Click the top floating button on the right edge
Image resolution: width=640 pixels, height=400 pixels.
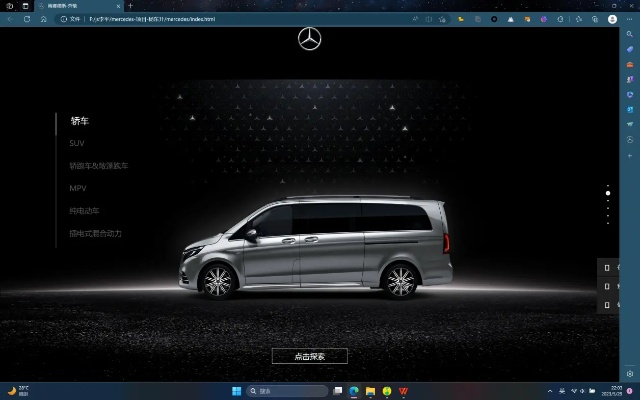pyautogui.click(x=607, y=268)
